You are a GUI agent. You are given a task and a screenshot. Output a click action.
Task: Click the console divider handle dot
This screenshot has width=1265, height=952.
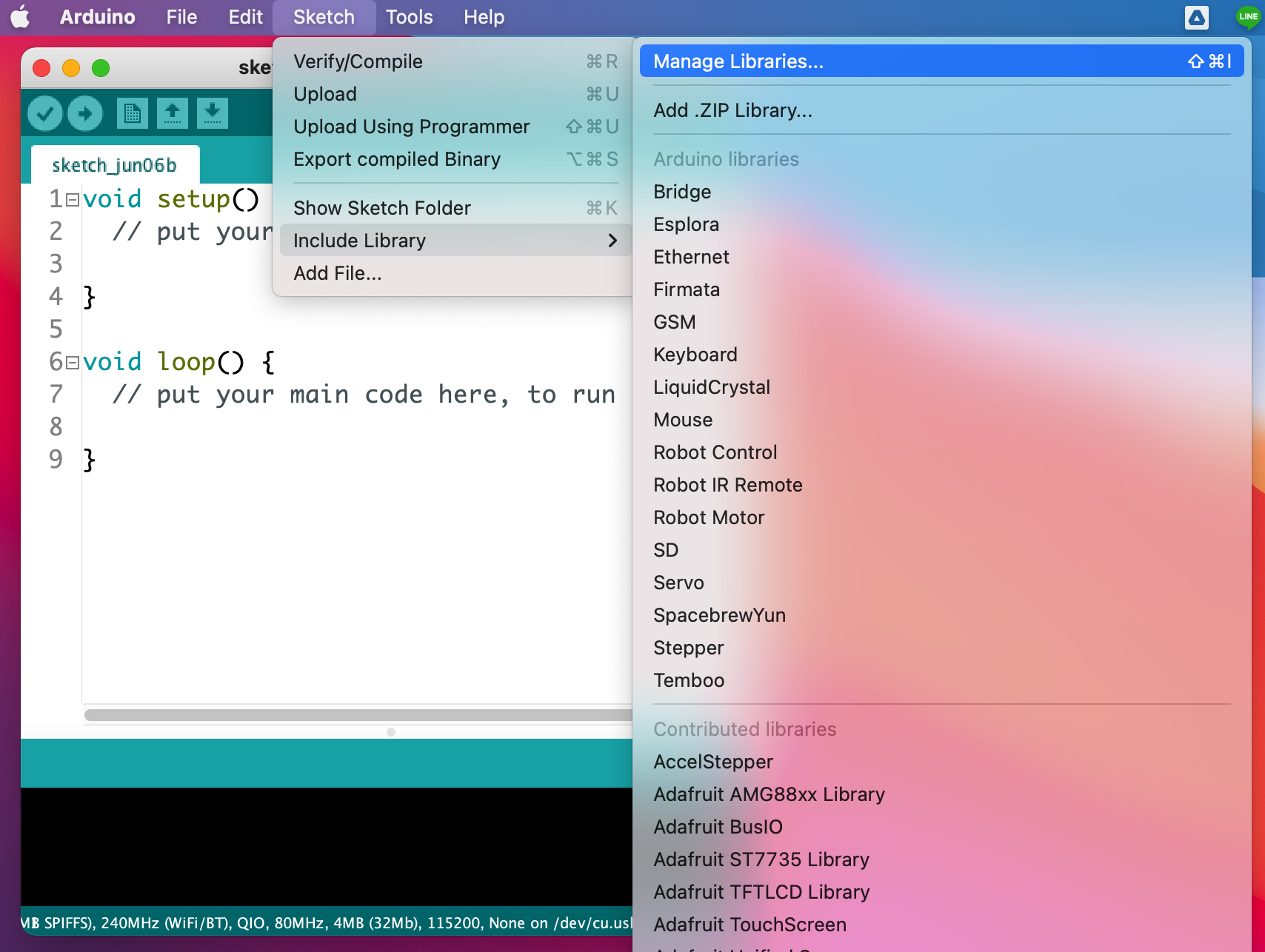click(391, 732)
